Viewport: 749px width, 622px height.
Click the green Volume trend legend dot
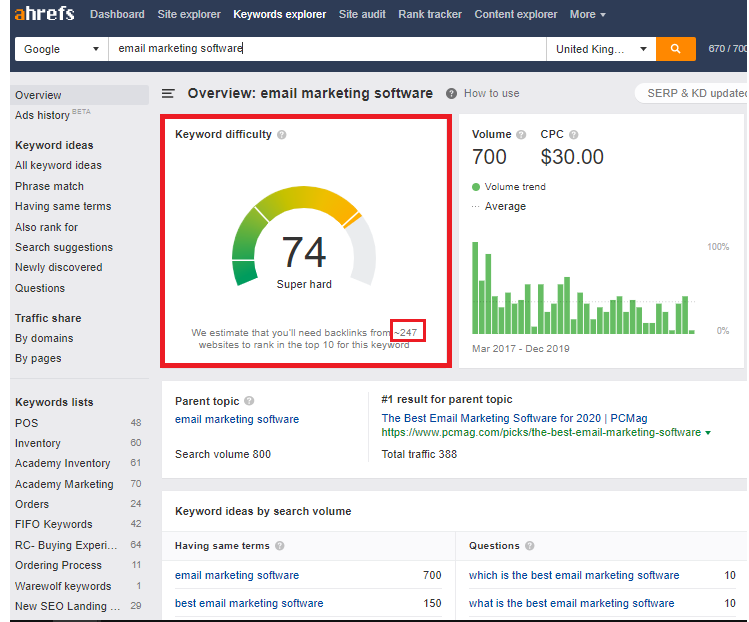tap(476, 187)
